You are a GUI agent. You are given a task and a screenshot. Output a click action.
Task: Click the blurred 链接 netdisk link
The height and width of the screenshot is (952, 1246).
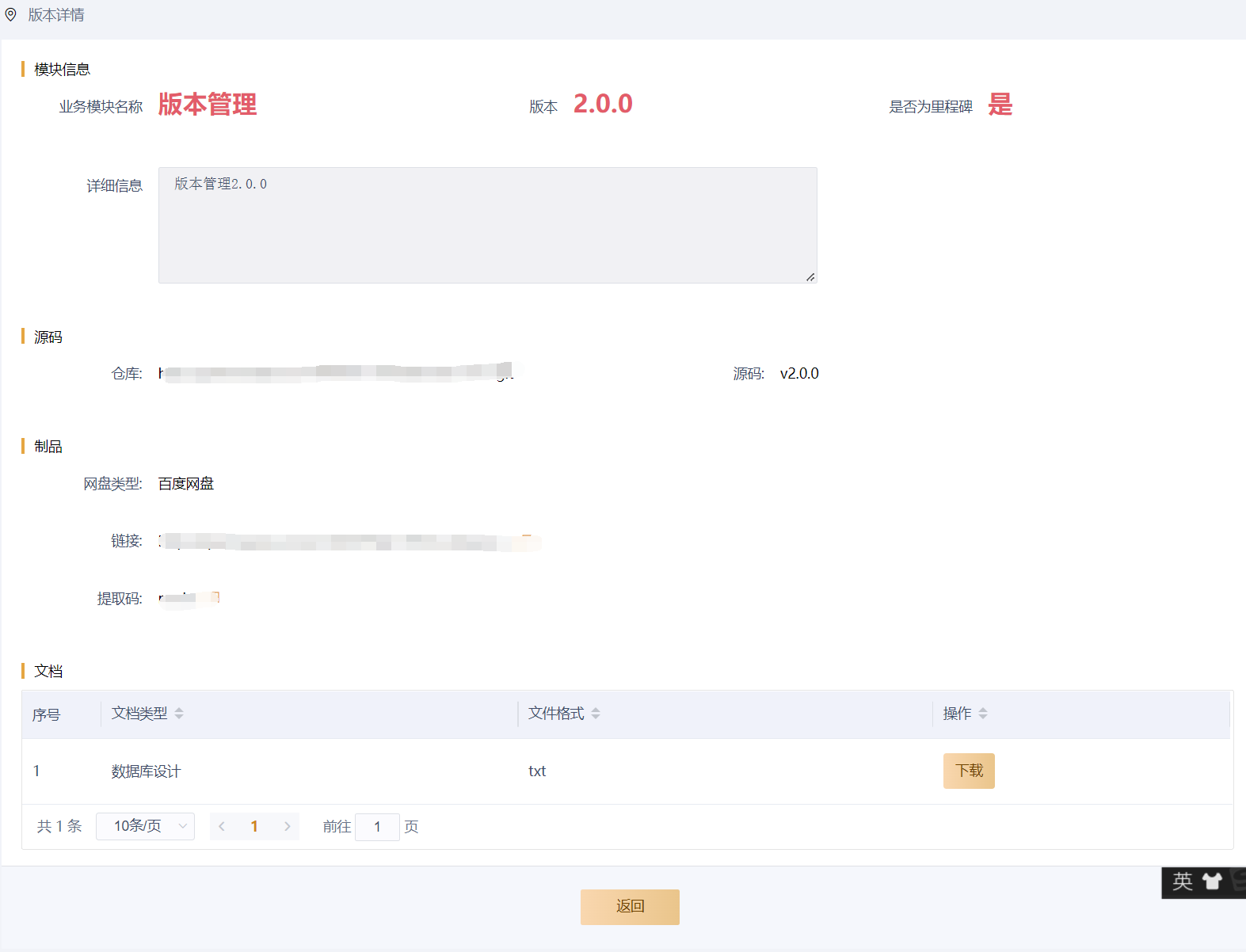(349, 542)
